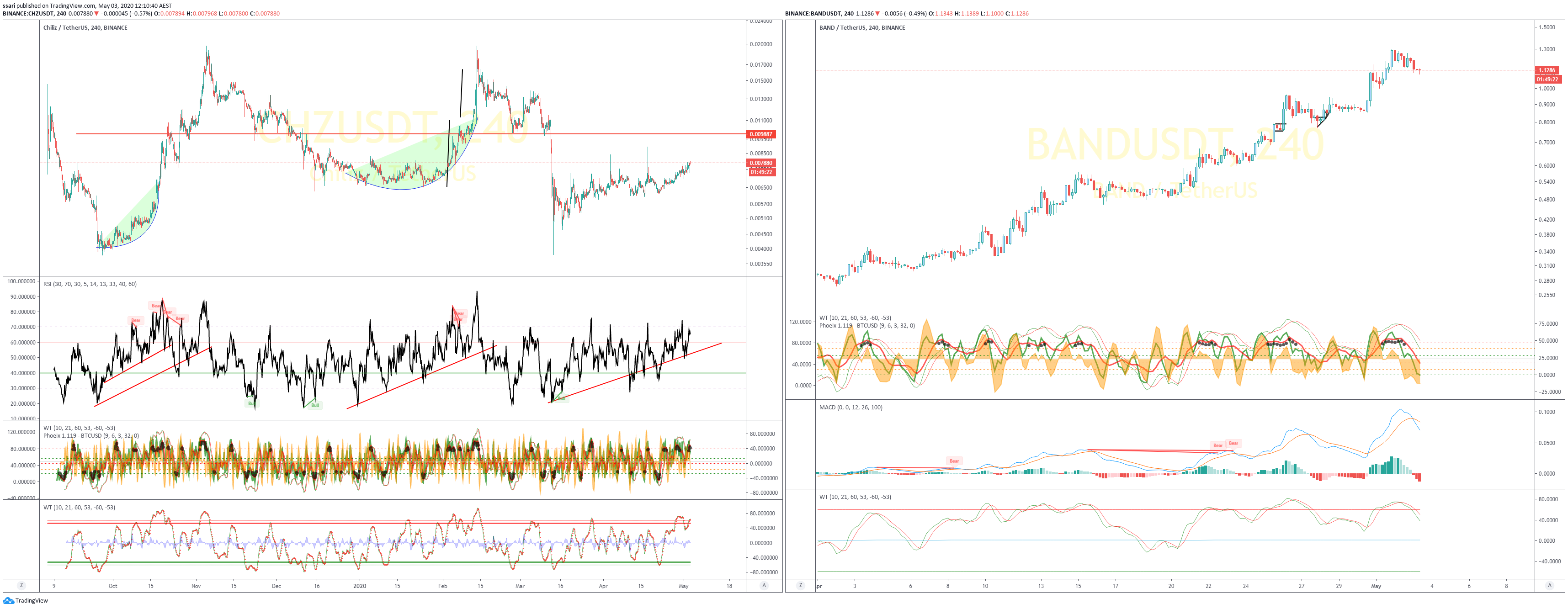The height and width of the screenshot is (609, 1568).
Task: Click the Mar label on CHZUSDT time axis
Action: tap(520, 586)
